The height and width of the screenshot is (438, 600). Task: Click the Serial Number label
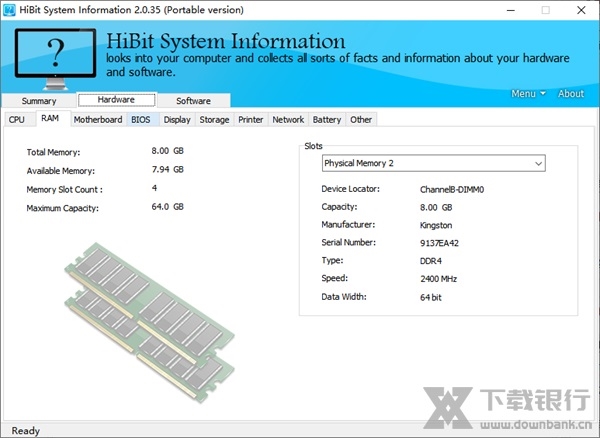[x=349, y=243]
